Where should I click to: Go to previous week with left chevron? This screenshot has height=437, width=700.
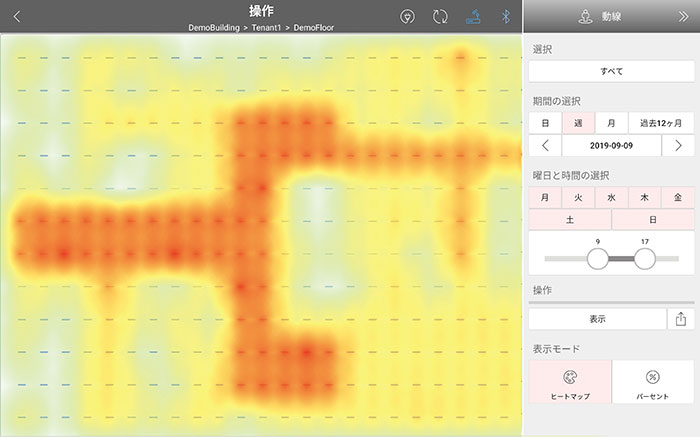pos(545,146)
